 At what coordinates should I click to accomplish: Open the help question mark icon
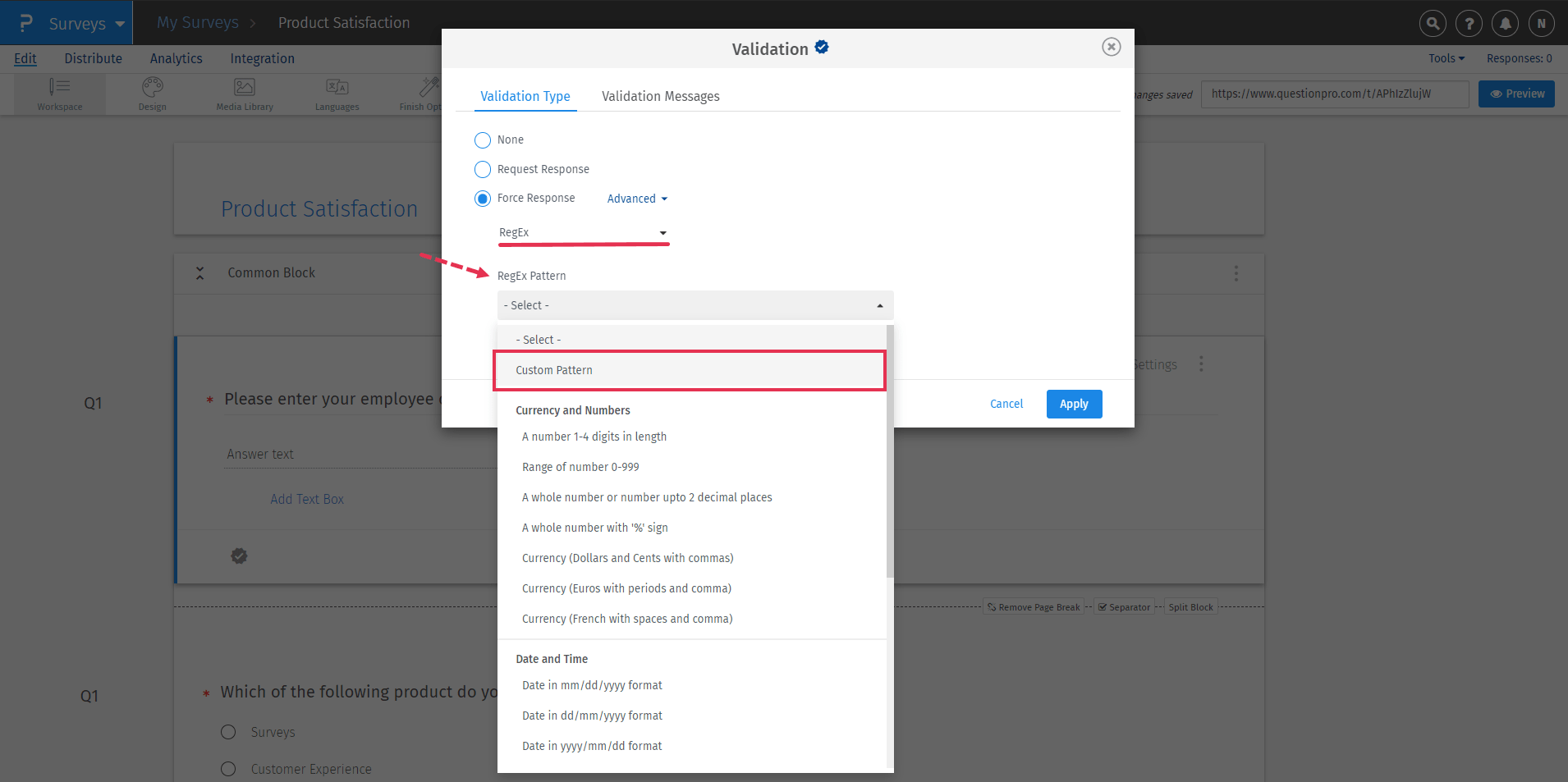tap(1469, 24)
